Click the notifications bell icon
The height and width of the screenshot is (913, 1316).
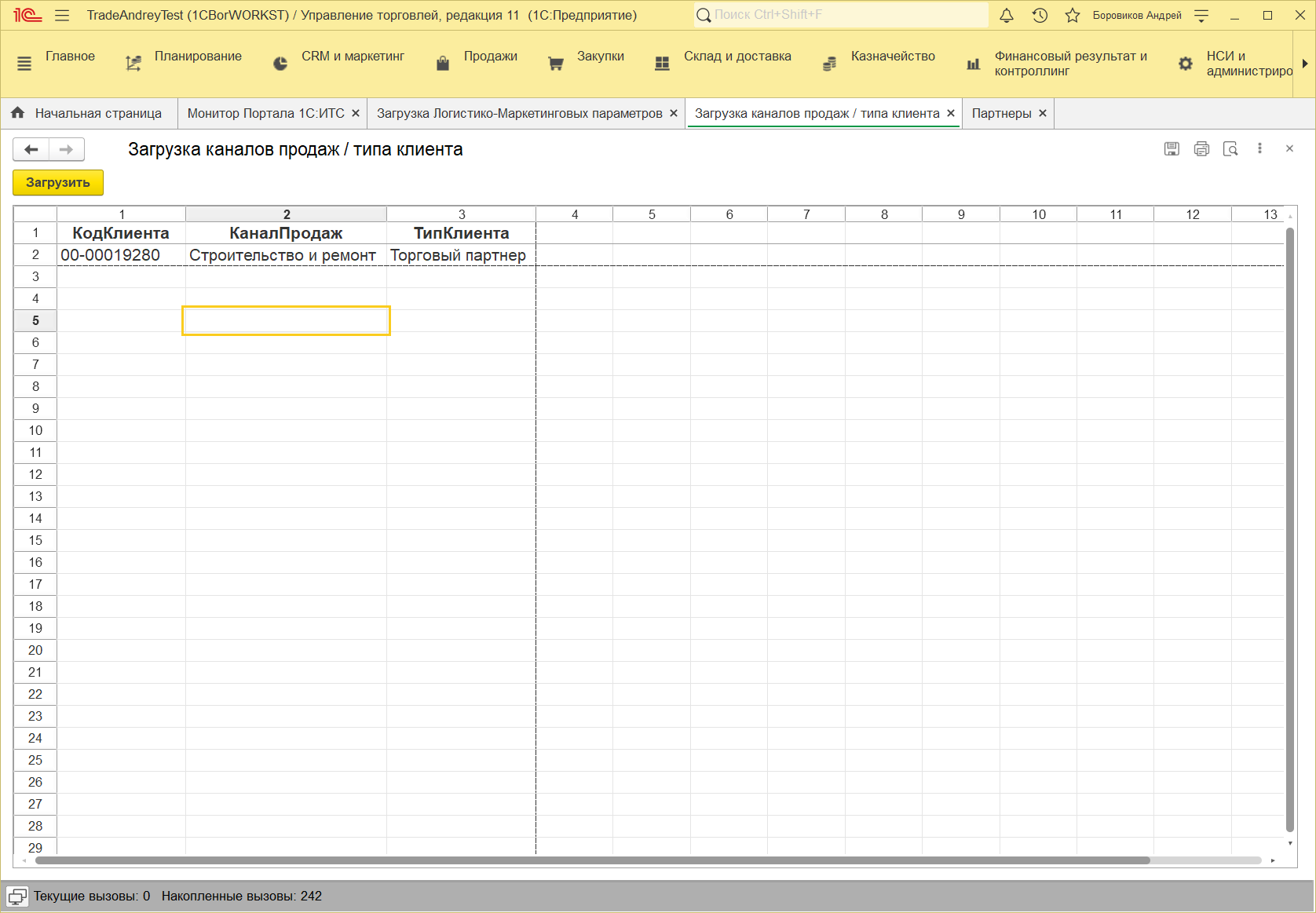(1007, 16)
